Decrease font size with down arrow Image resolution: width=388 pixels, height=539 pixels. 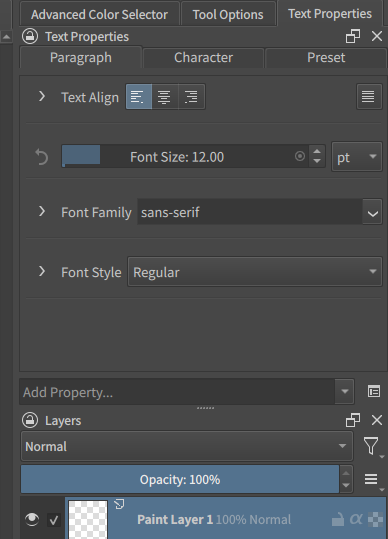317,162
